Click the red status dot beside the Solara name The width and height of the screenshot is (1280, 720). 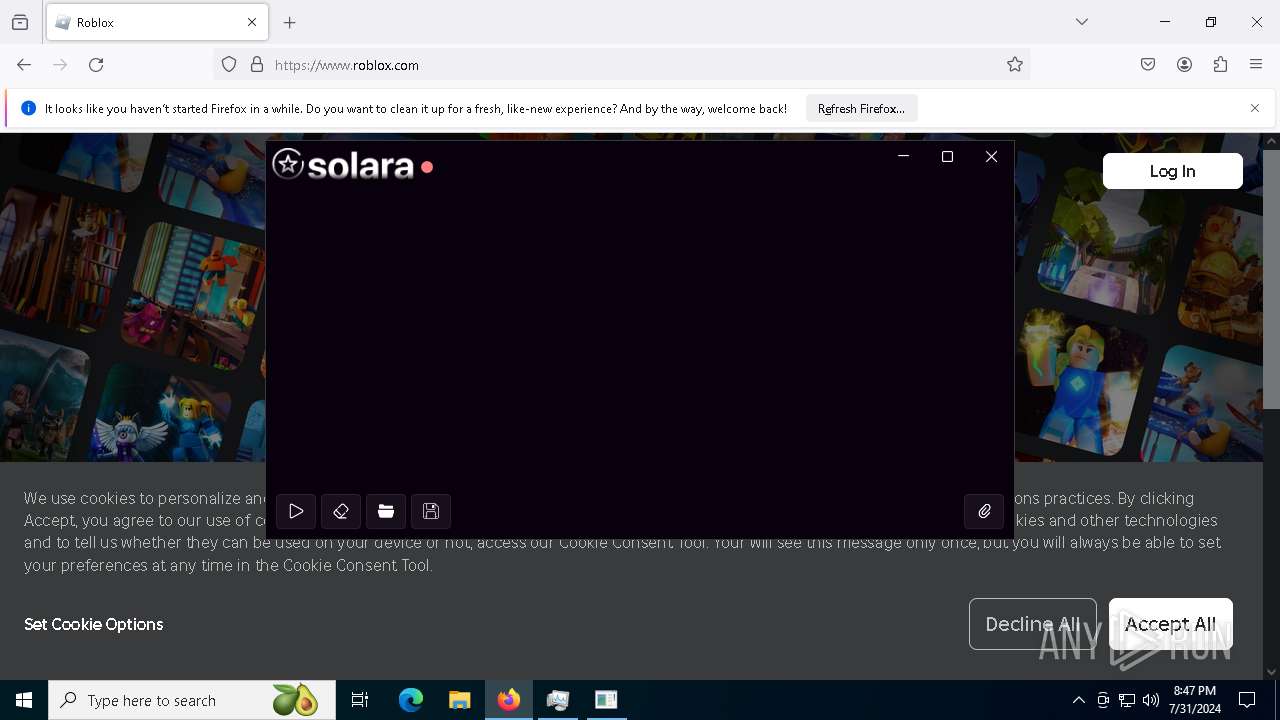[427, 167]
